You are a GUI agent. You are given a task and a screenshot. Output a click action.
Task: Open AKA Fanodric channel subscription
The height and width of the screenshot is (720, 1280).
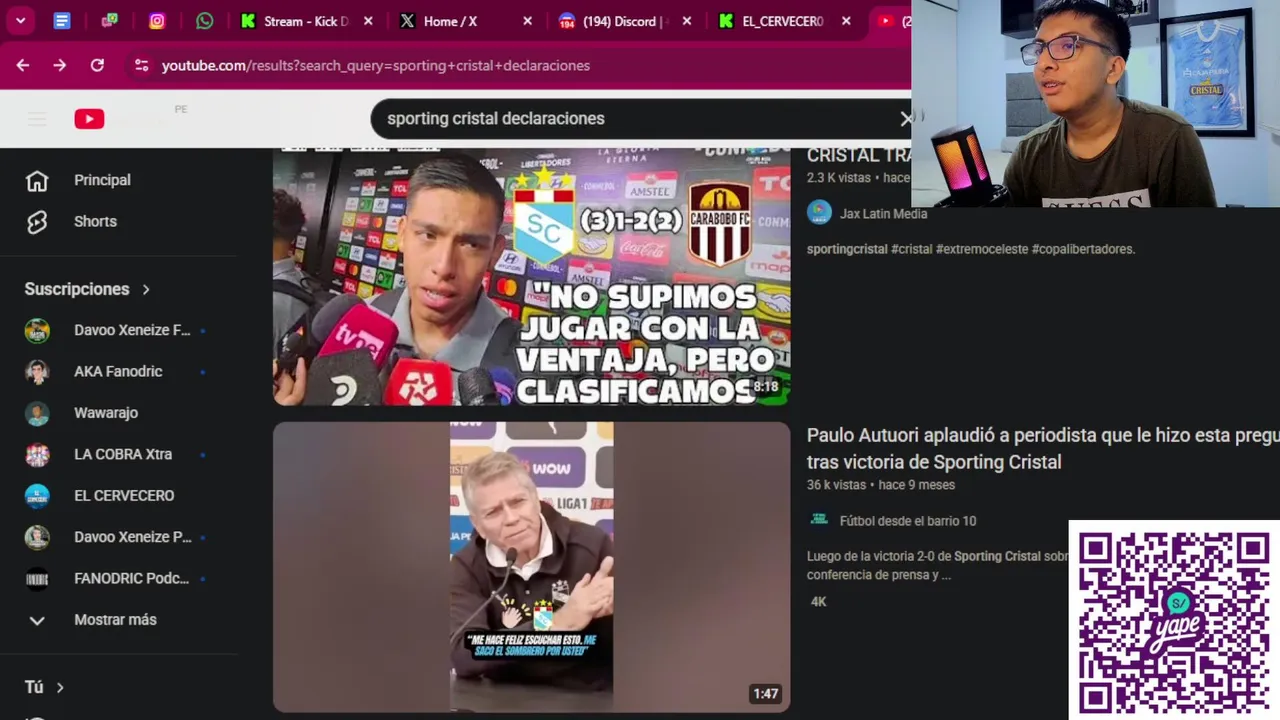coord(119,371)
